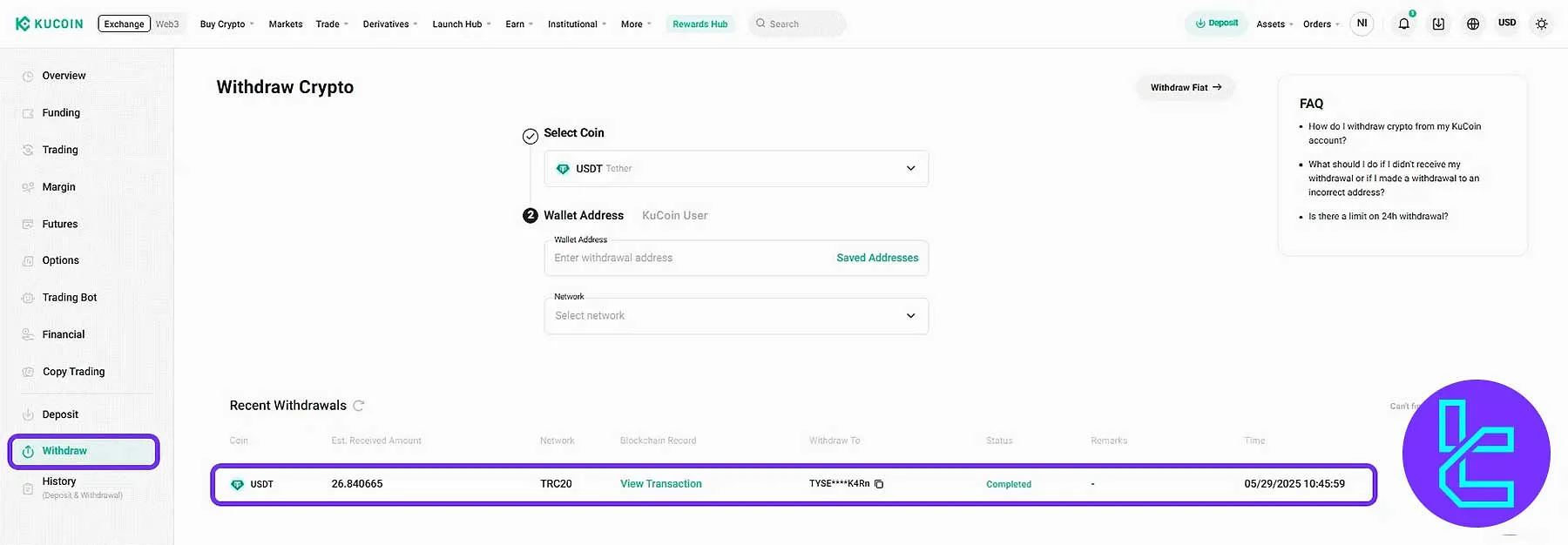This screenshot has height=545, width=1568.
Task: Expand the Derivatives menu
Action: (389, 24)
